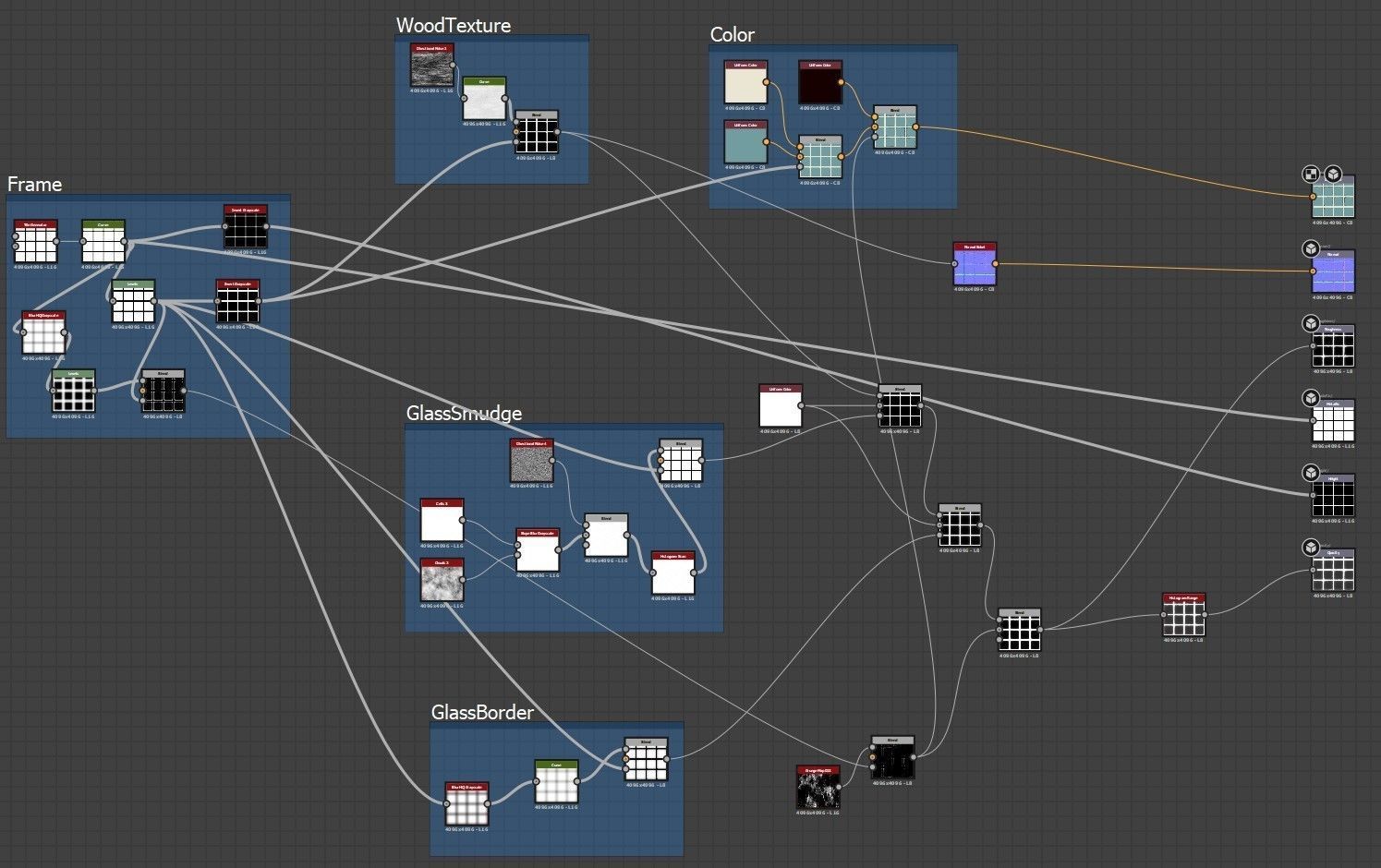
Task: Select the teal Uniform Color node
Action: click(x=746, y=142)
